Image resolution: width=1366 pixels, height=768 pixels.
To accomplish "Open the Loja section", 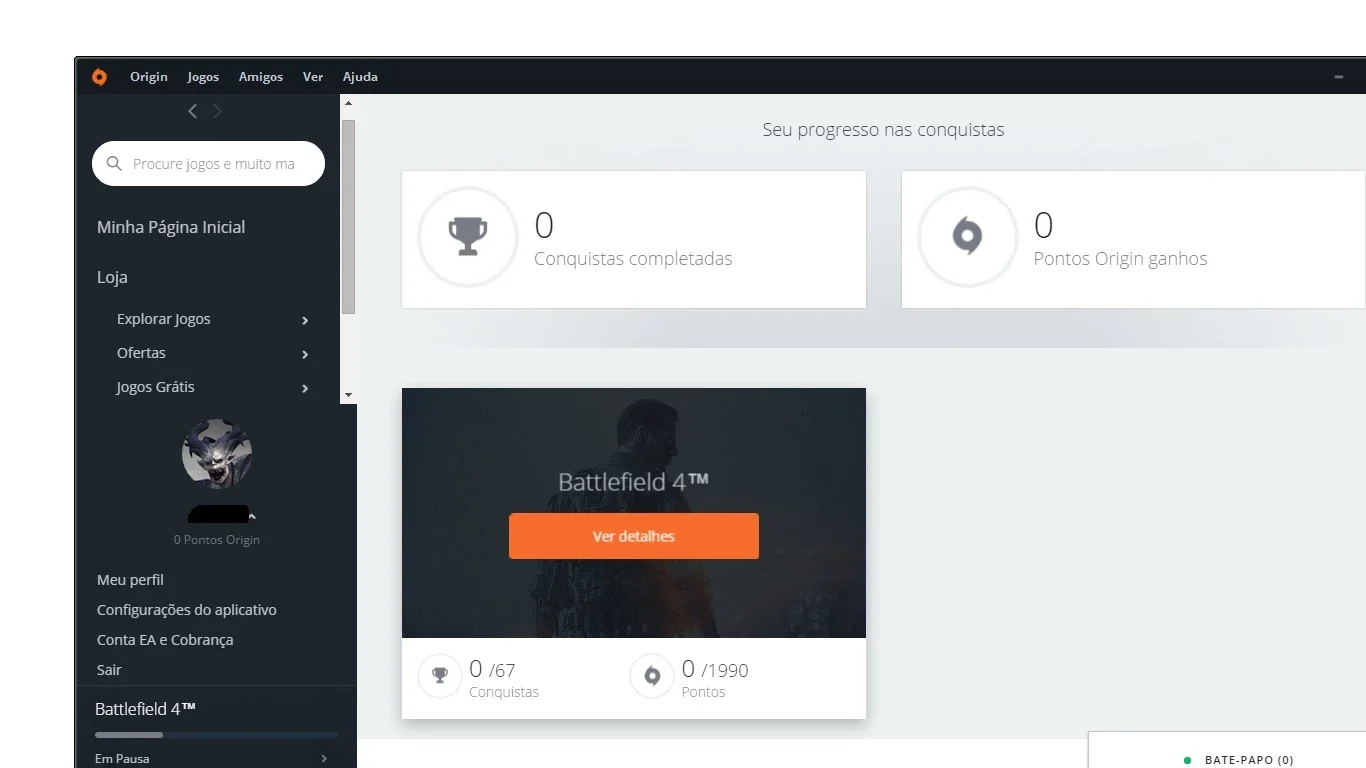I will [112, 277].
